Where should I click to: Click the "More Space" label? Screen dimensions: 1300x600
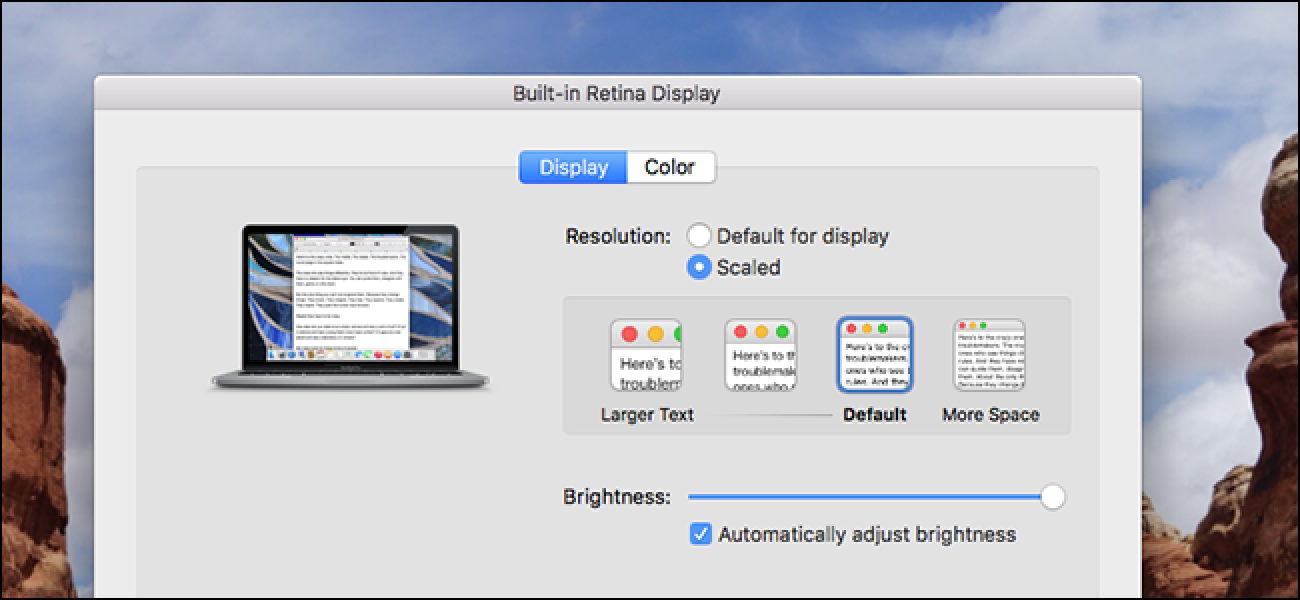tap(989, 414)
